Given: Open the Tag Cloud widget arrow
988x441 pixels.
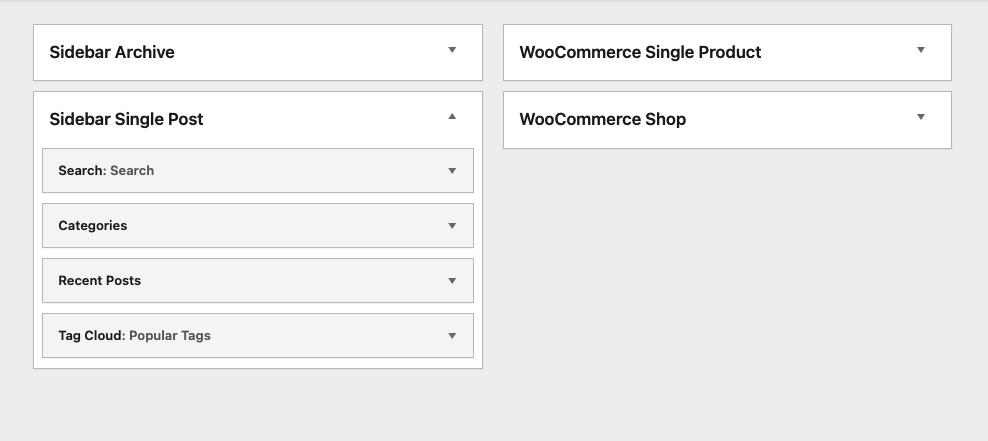Looking at the screenshot, I should [452, 336].
